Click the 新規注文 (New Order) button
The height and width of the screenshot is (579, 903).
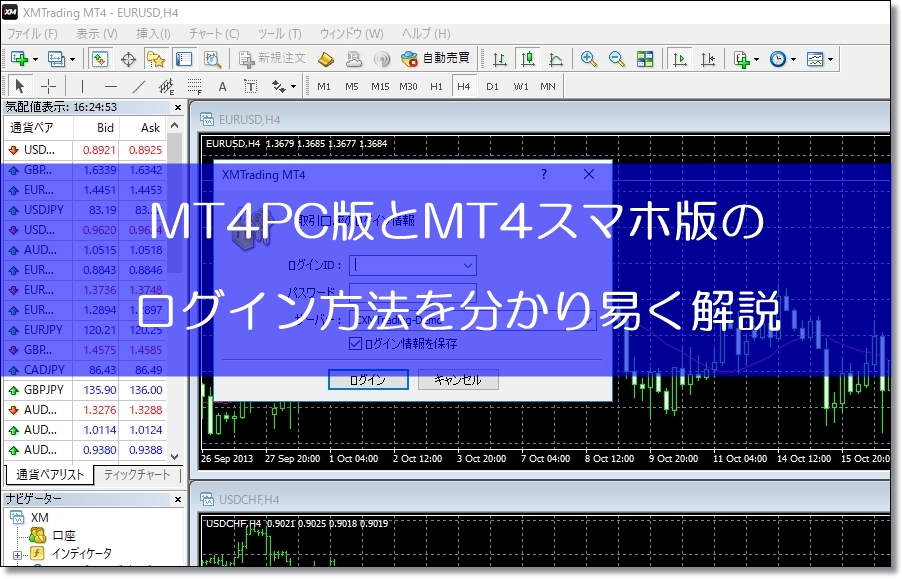(272, 59)
